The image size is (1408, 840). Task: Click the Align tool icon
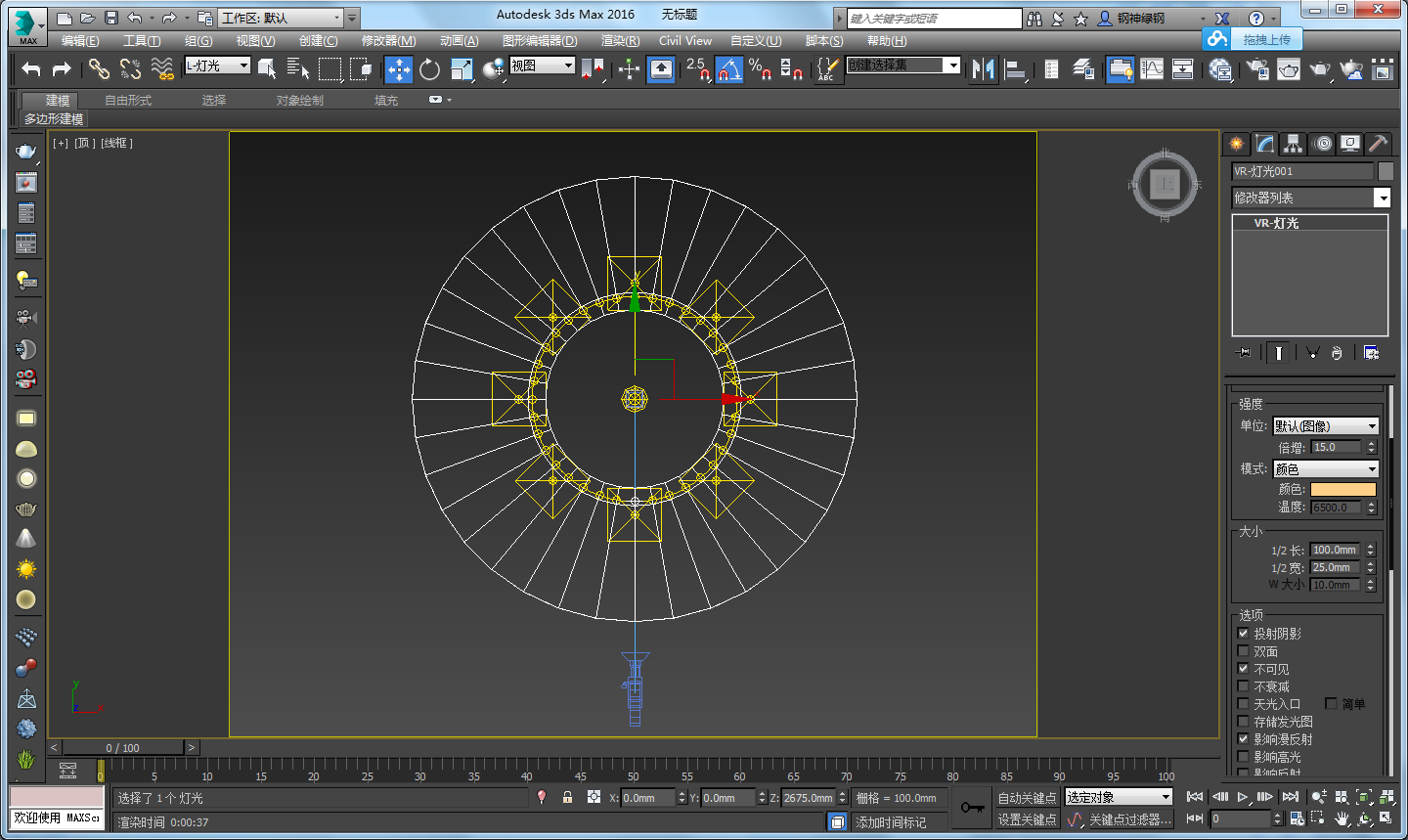pyautogui.click(x=1016, y=68)
